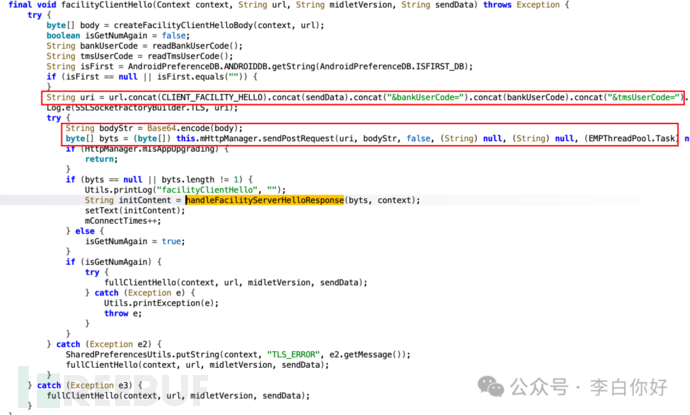
Task: Click the "facilityClientHello" string in Utils.printLog
Action: (207, 190)
